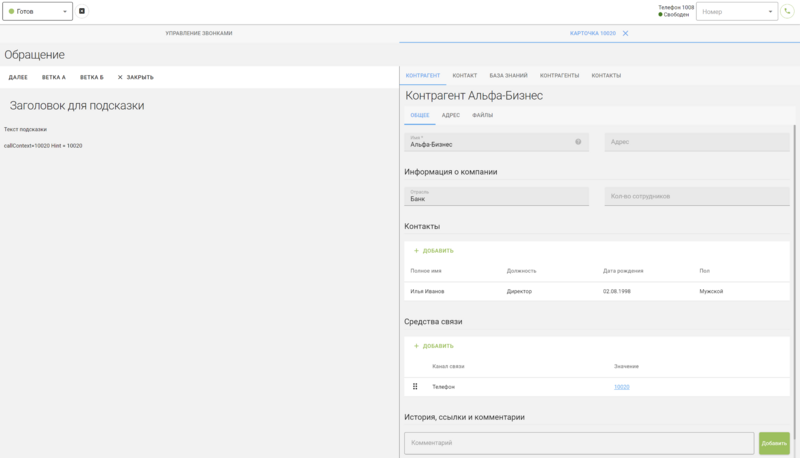This screenshot has height=458, width=800.
Task: Open the Файлы sub-tab
Action: click(482, 116)
